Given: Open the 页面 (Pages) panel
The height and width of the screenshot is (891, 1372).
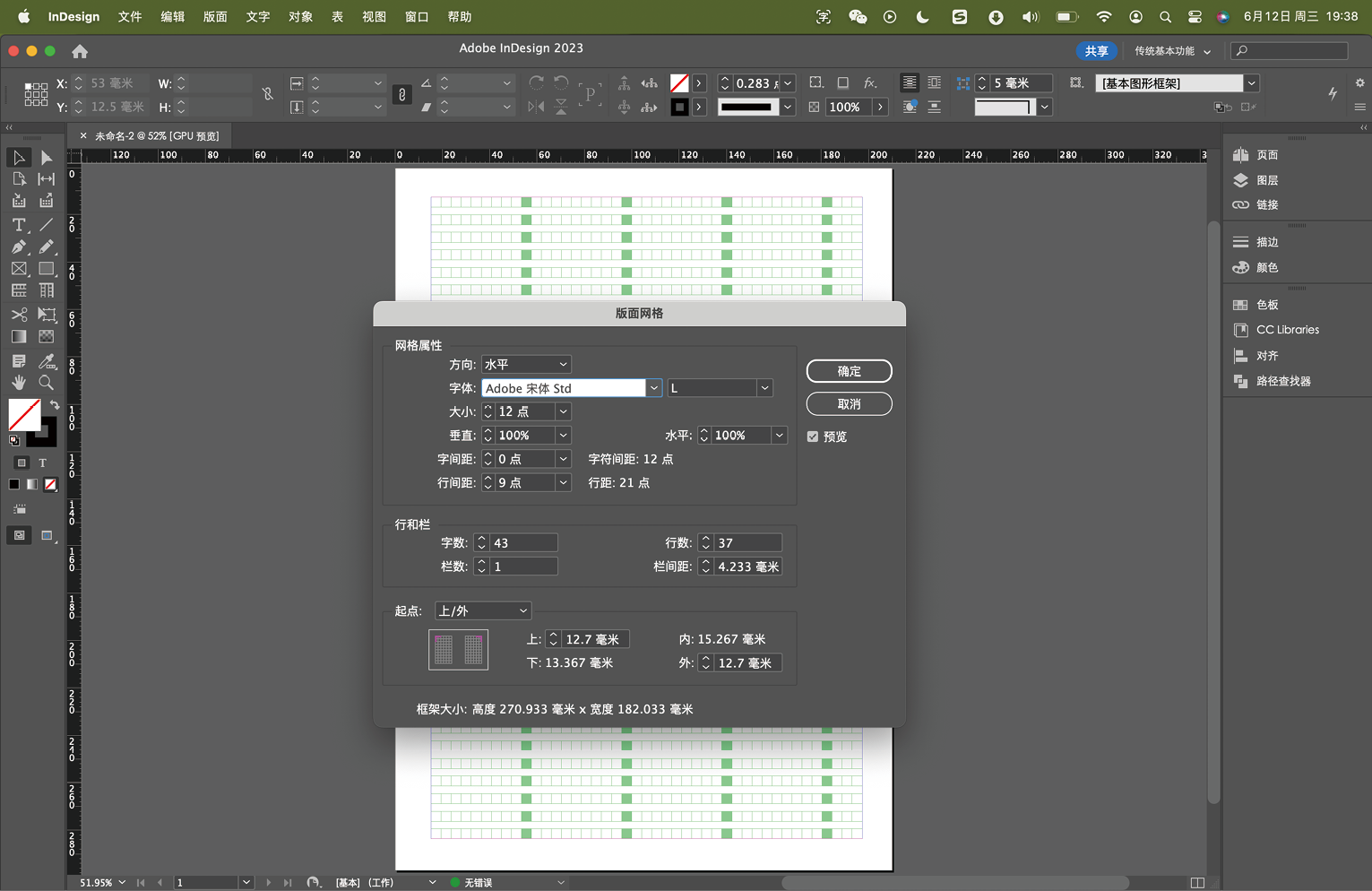Looking at the screenshot, I should tap(1266, 155).
